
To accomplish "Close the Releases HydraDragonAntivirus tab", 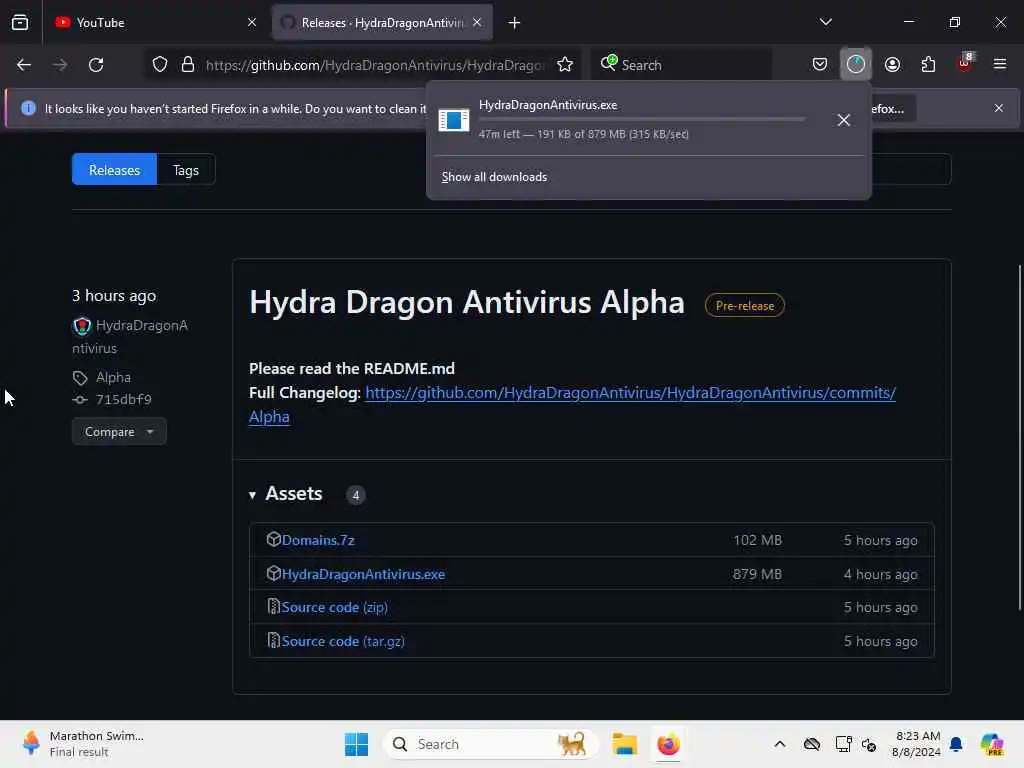I will [477, 23].
